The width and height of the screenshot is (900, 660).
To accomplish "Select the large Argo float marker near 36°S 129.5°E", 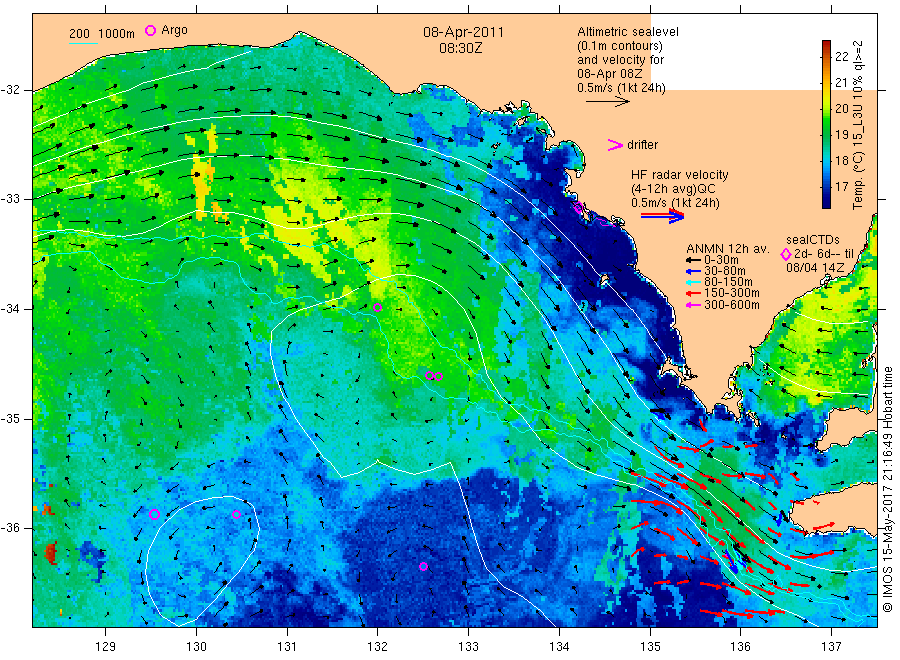I will pyautogui.click(x=154, y=514).
